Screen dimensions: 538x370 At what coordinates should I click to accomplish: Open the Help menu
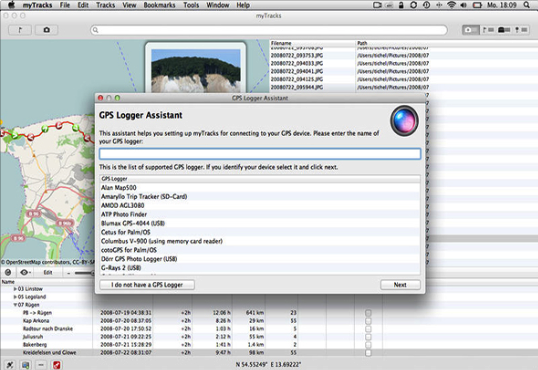coord(243,5)
